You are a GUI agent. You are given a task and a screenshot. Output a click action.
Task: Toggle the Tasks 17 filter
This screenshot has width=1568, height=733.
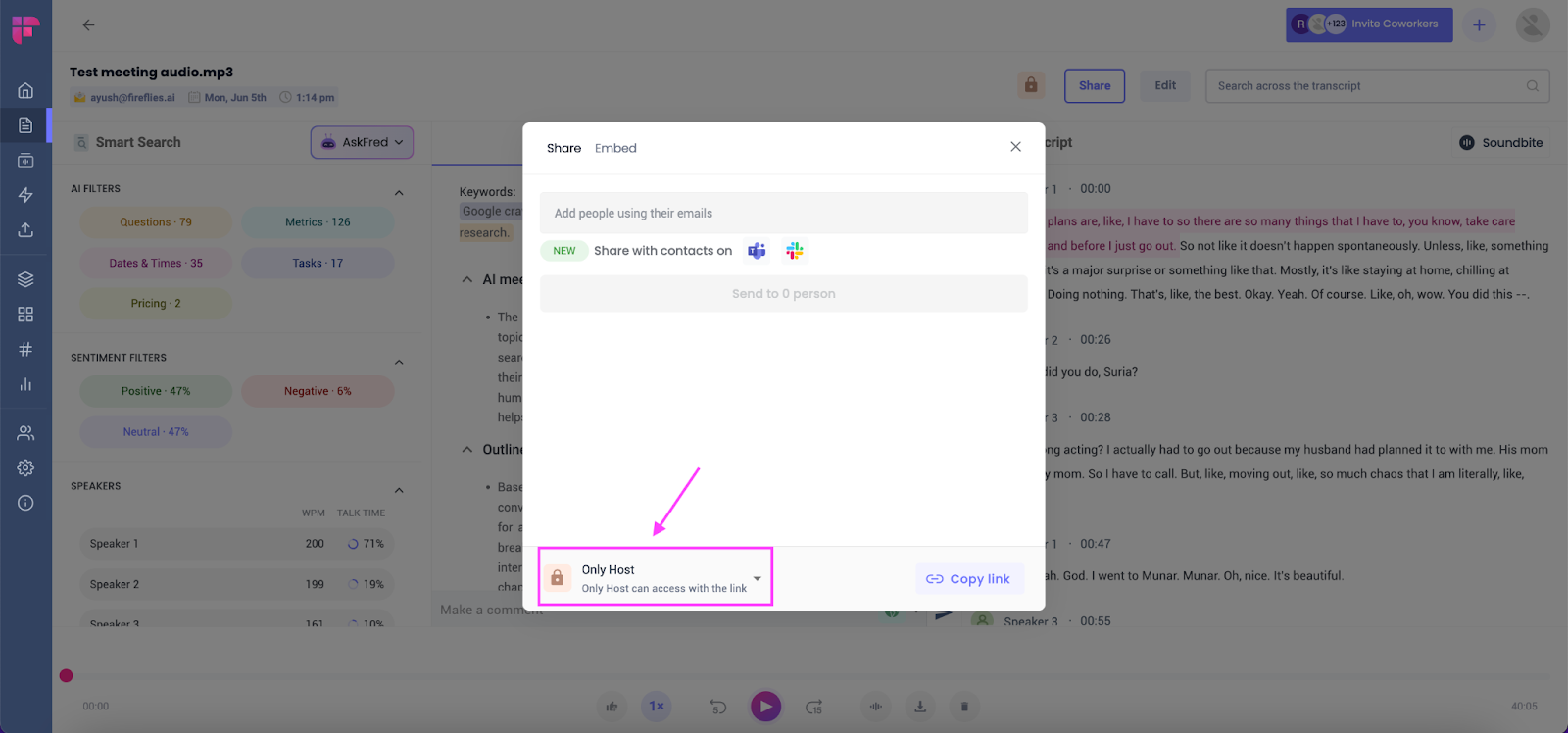pos(318,263)
